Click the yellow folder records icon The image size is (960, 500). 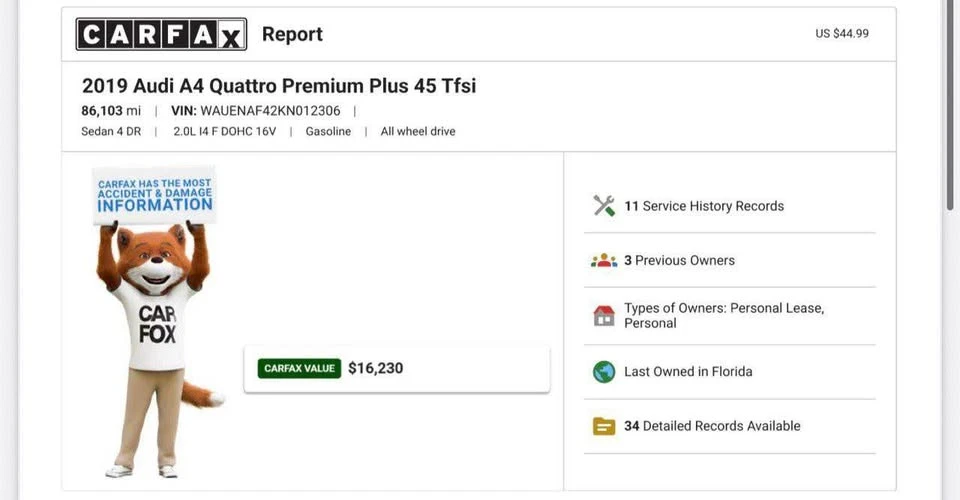pyautogui.click(x=604, y=426)
